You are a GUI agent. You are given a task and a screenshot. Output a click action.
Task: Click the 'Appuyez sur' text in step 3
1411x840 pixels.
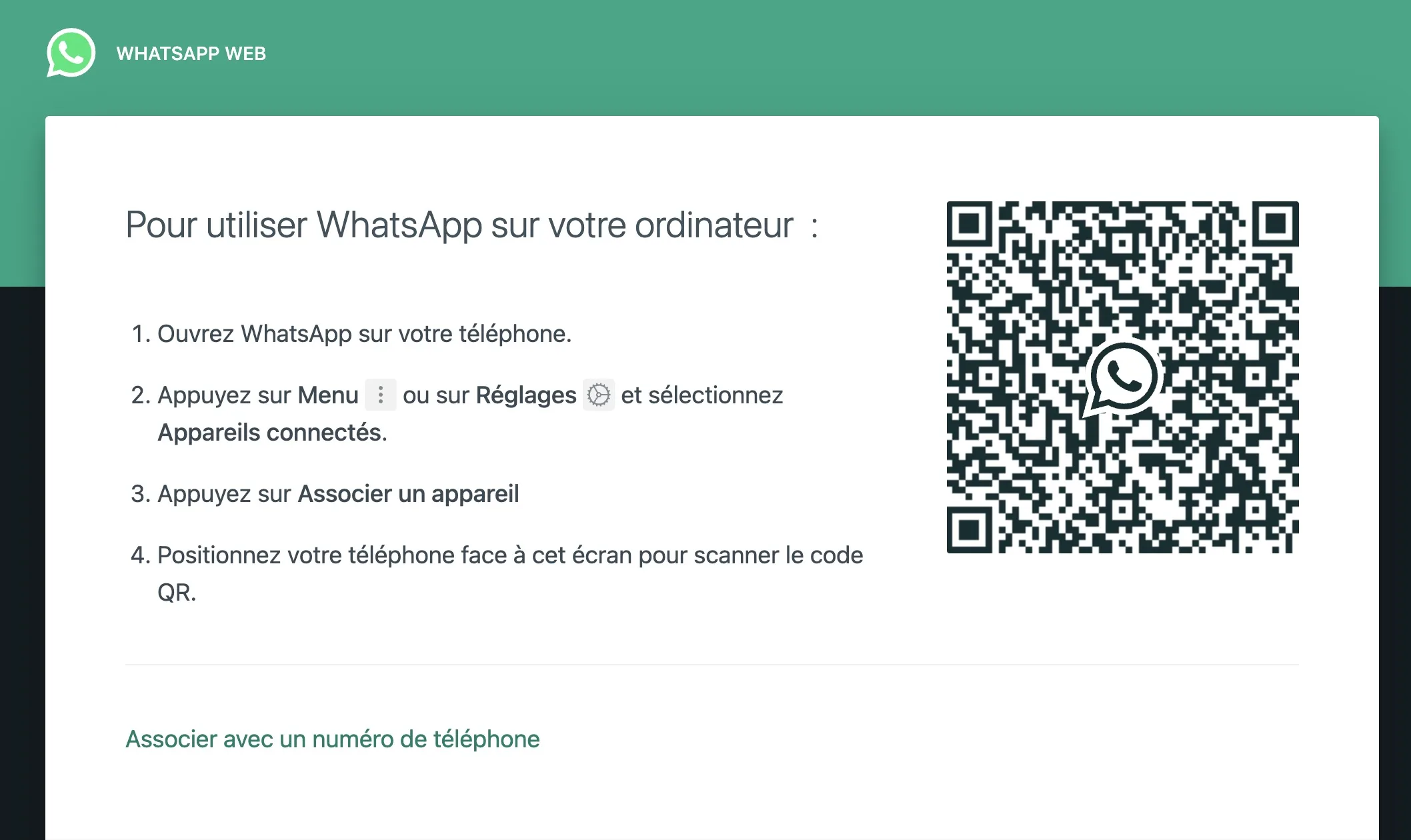[x=224, y=494]
